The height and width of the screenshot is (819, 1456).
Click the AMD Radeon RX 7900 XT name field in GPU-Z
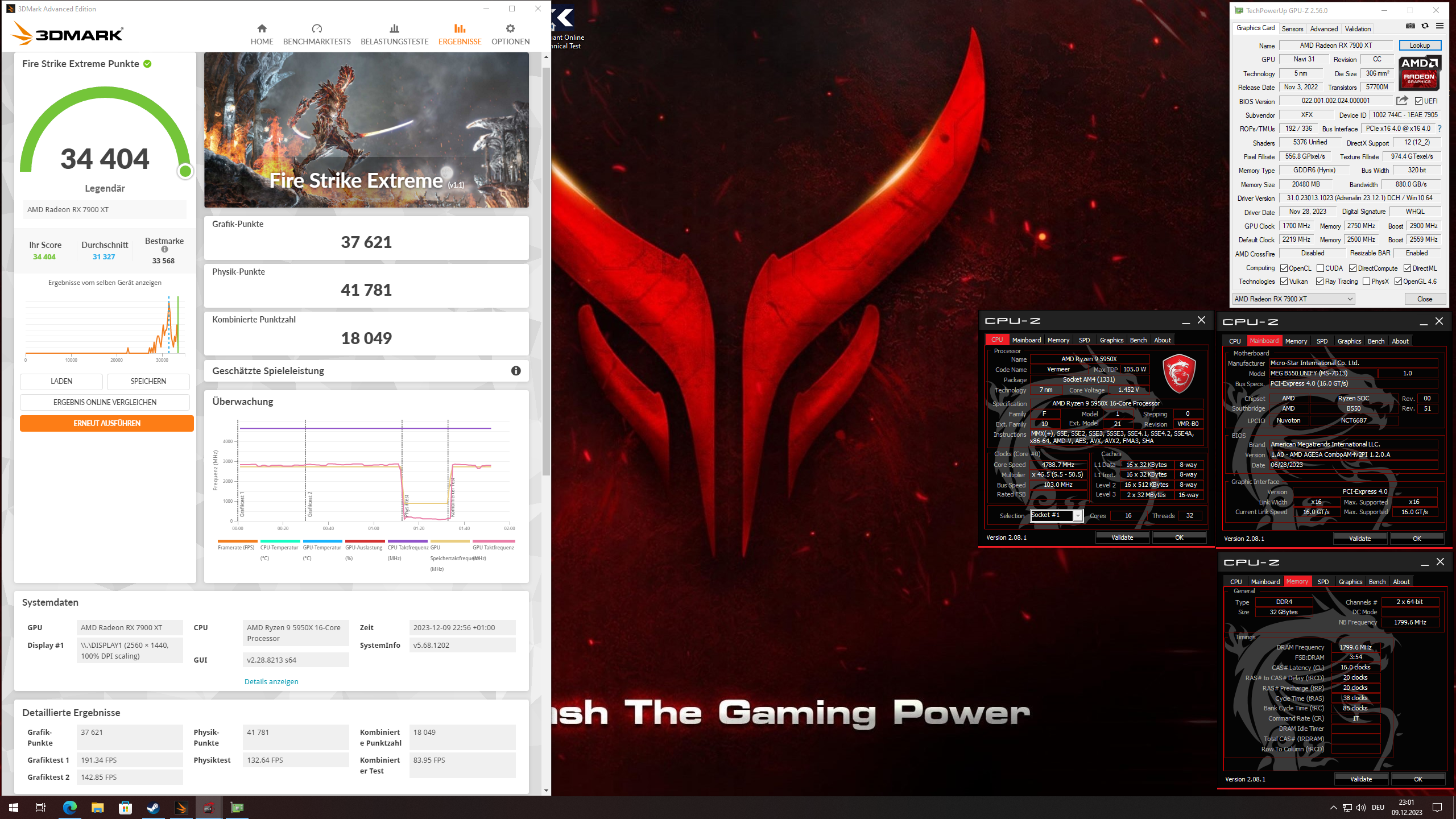pos(1335,45)
